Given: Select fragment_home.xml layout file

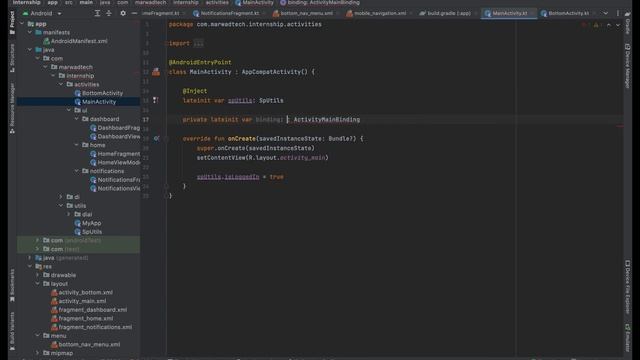Looking at the screenshot, I should (x=82, y=318).
